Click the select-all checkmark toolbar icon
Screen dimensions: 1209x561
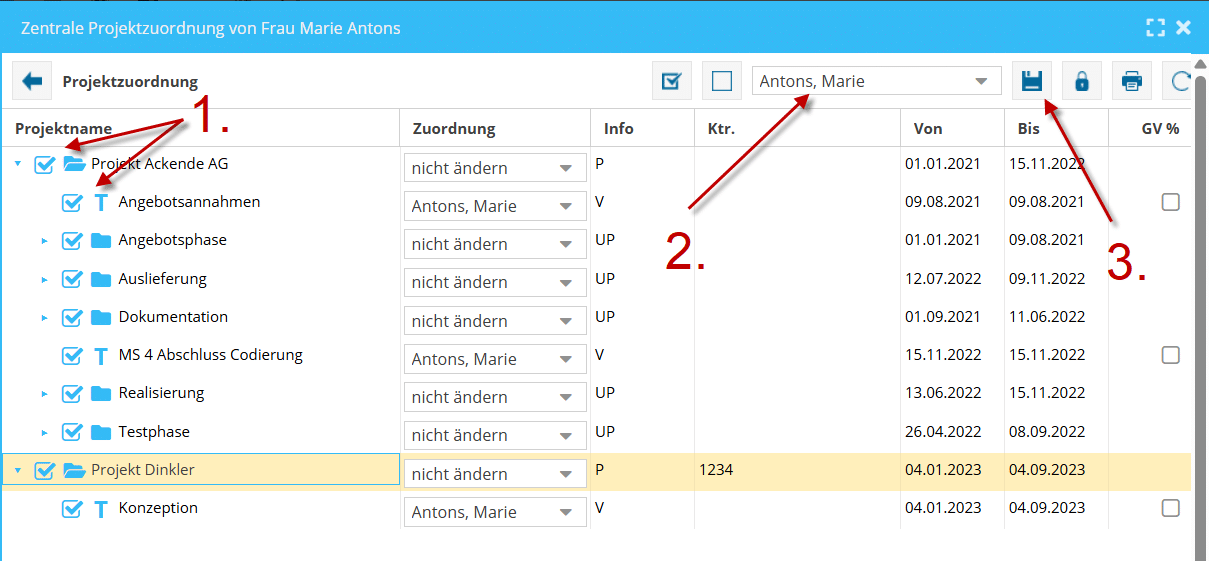pos(672,82)
